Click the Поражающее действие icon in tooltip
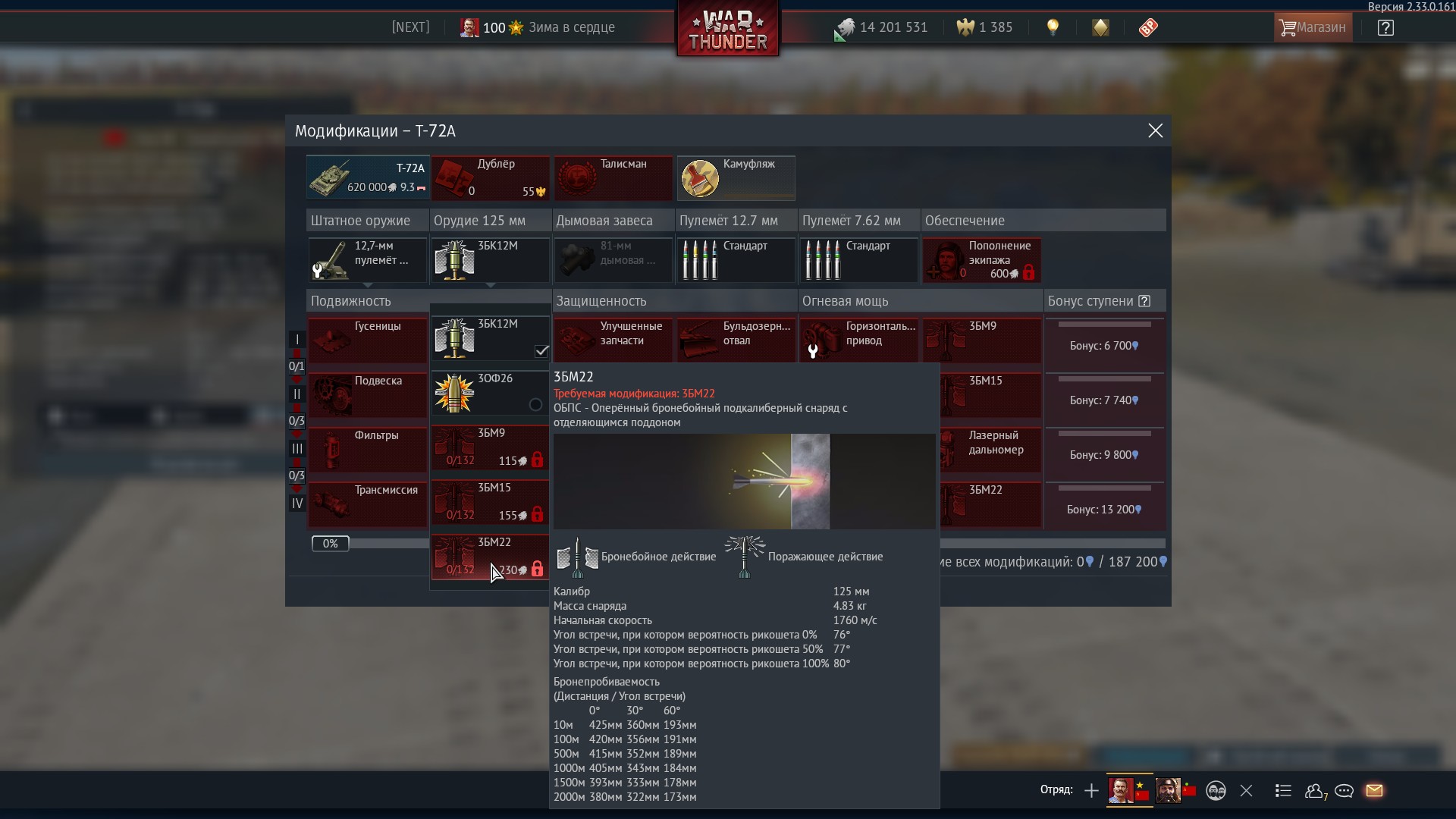 point(745,557)
